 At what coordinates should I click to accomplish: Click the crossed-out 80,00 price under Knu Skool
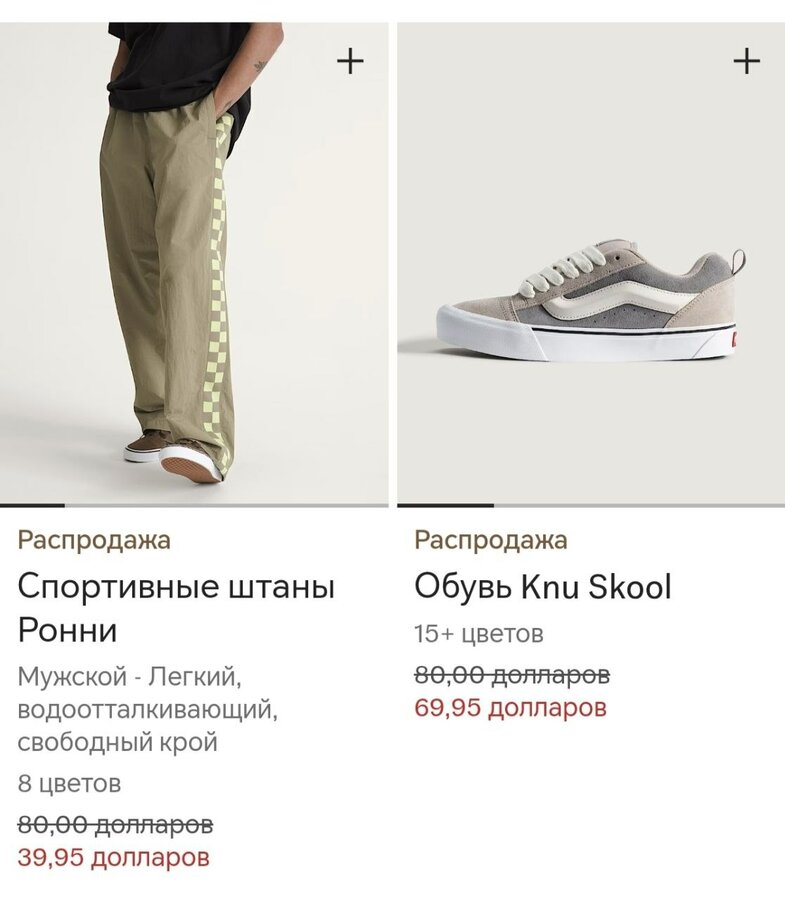(x=512, y=675)
